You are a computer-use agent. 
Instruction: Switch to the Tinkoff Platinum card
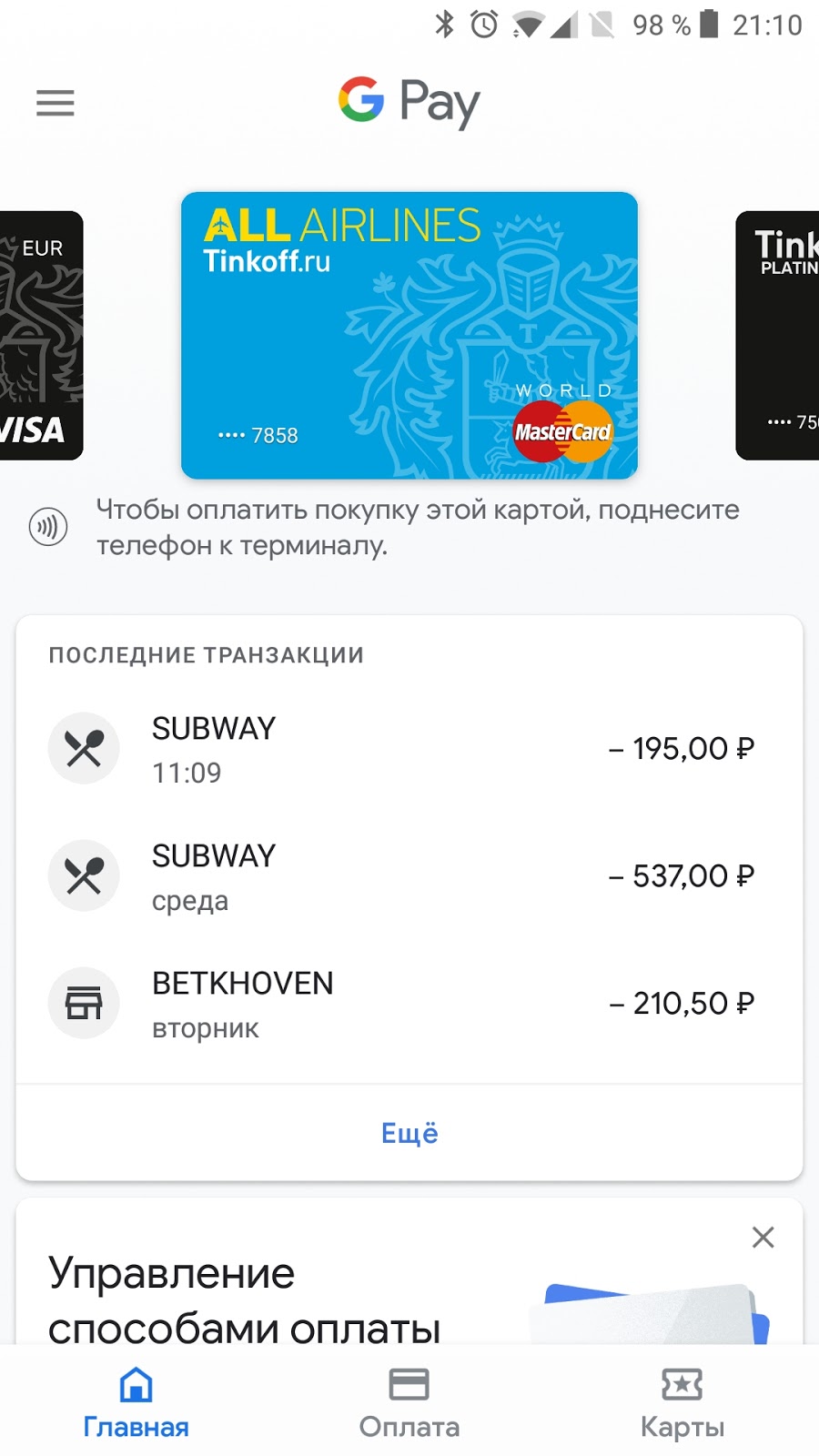778,335
